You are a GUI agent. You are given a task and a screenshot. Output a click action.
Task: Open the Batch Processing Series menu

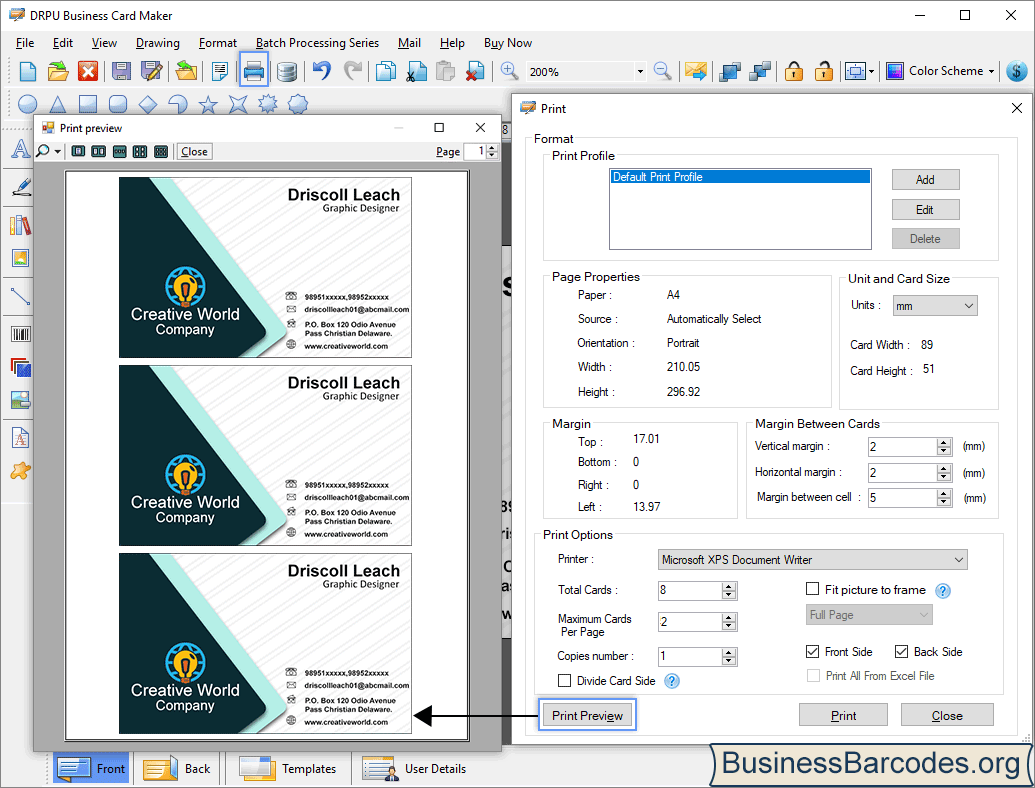[x=317, y=43]
